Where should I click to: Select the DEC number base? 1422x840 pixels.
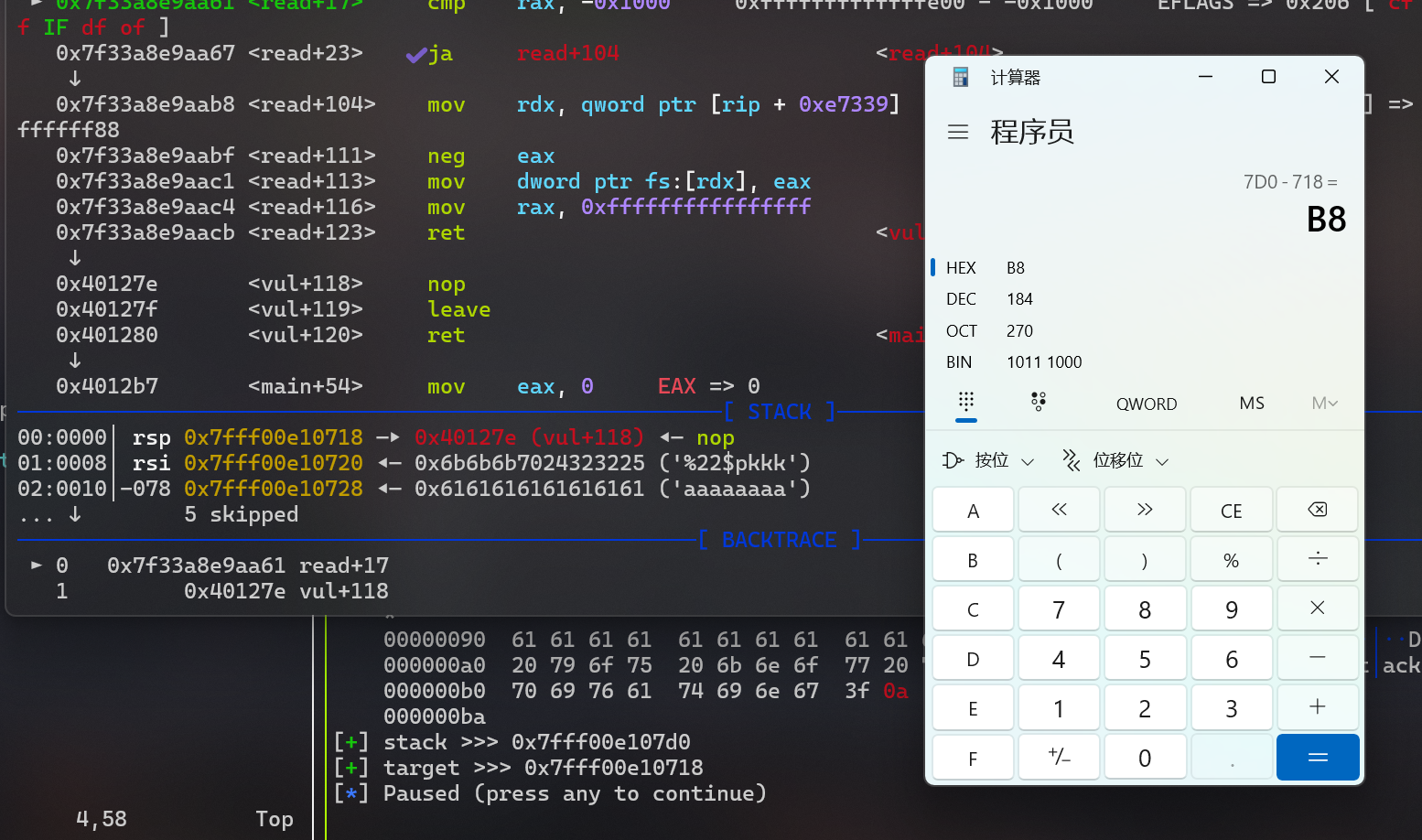coord(962,299)
